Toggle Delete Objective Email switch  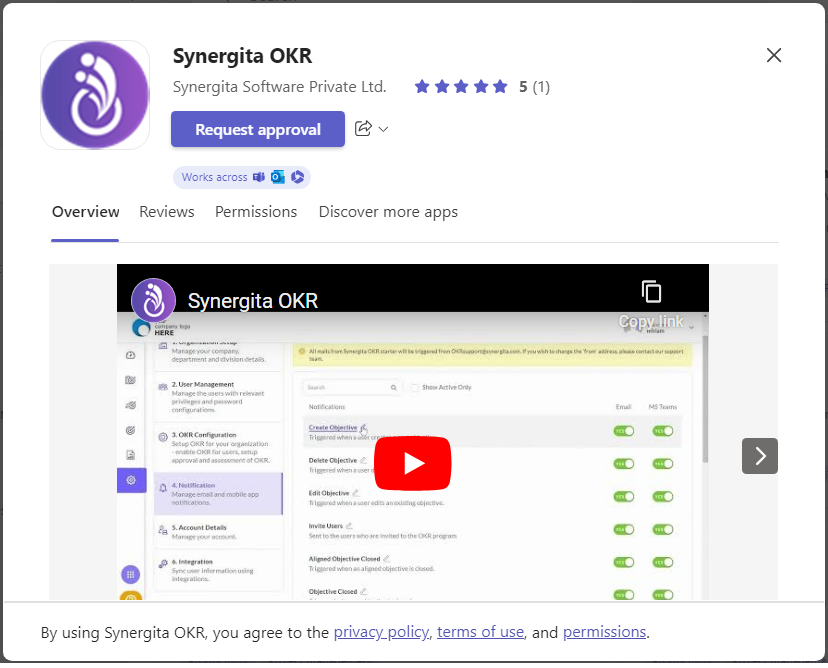pos(624,464)
